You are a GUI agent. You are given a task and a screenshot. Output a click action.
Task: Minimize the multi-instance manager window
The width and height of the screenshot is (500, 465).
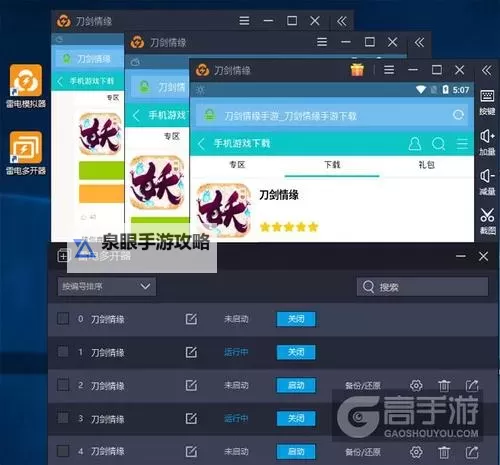461,256
